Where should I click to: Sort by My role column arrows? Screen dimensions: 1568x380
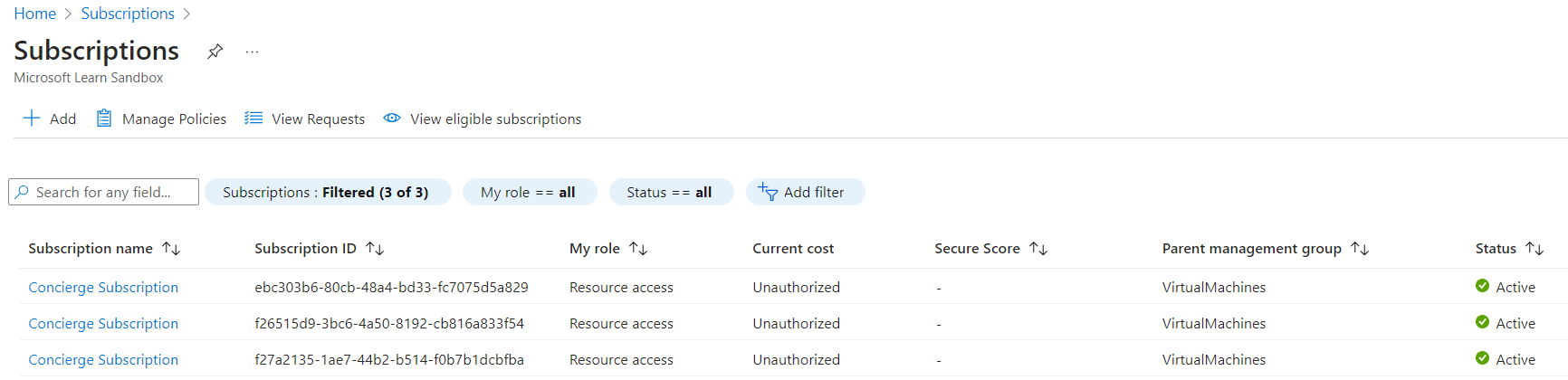click(638, 248)
